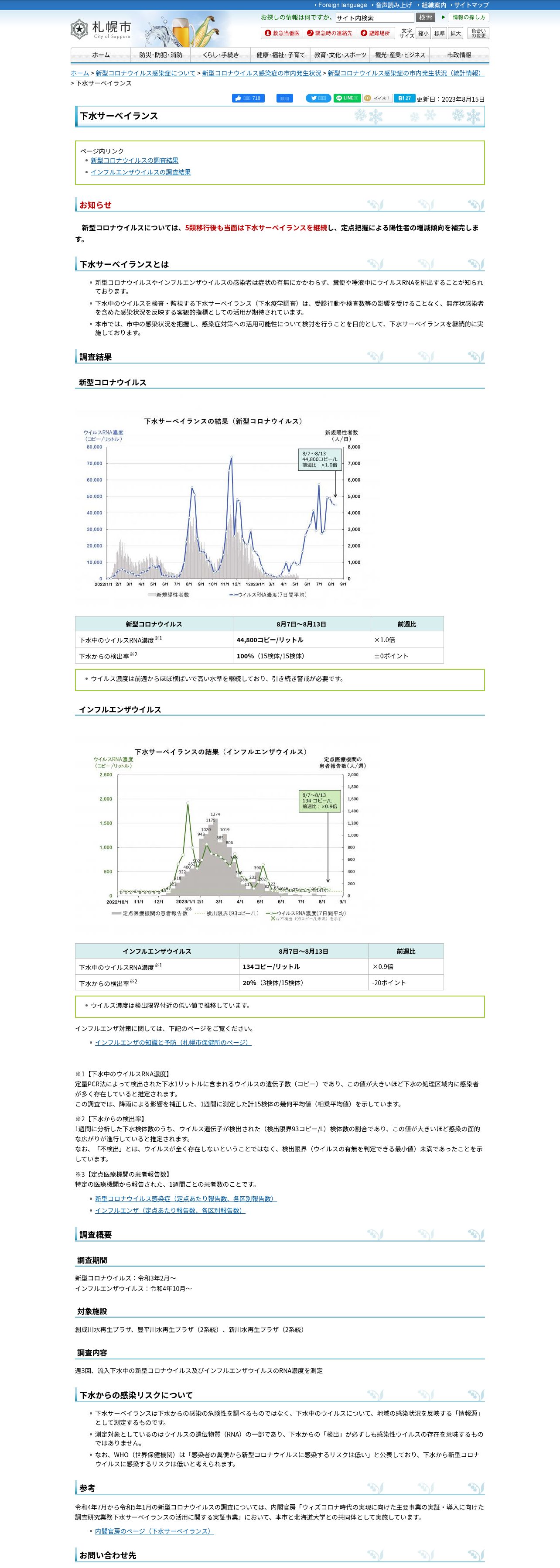Focus the サイト内検索 search field

click(x=374, y=17)
